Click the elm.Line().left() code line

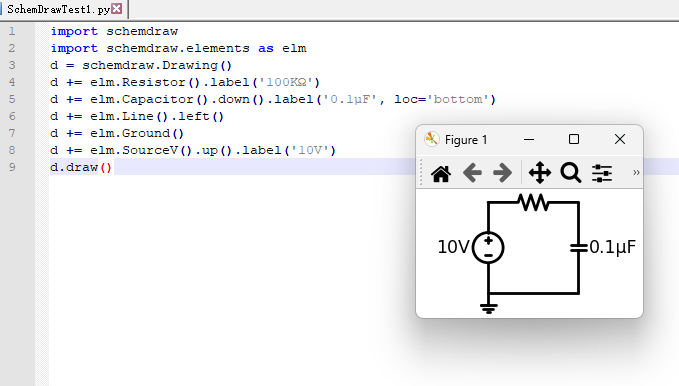click(x=137, y=116)
